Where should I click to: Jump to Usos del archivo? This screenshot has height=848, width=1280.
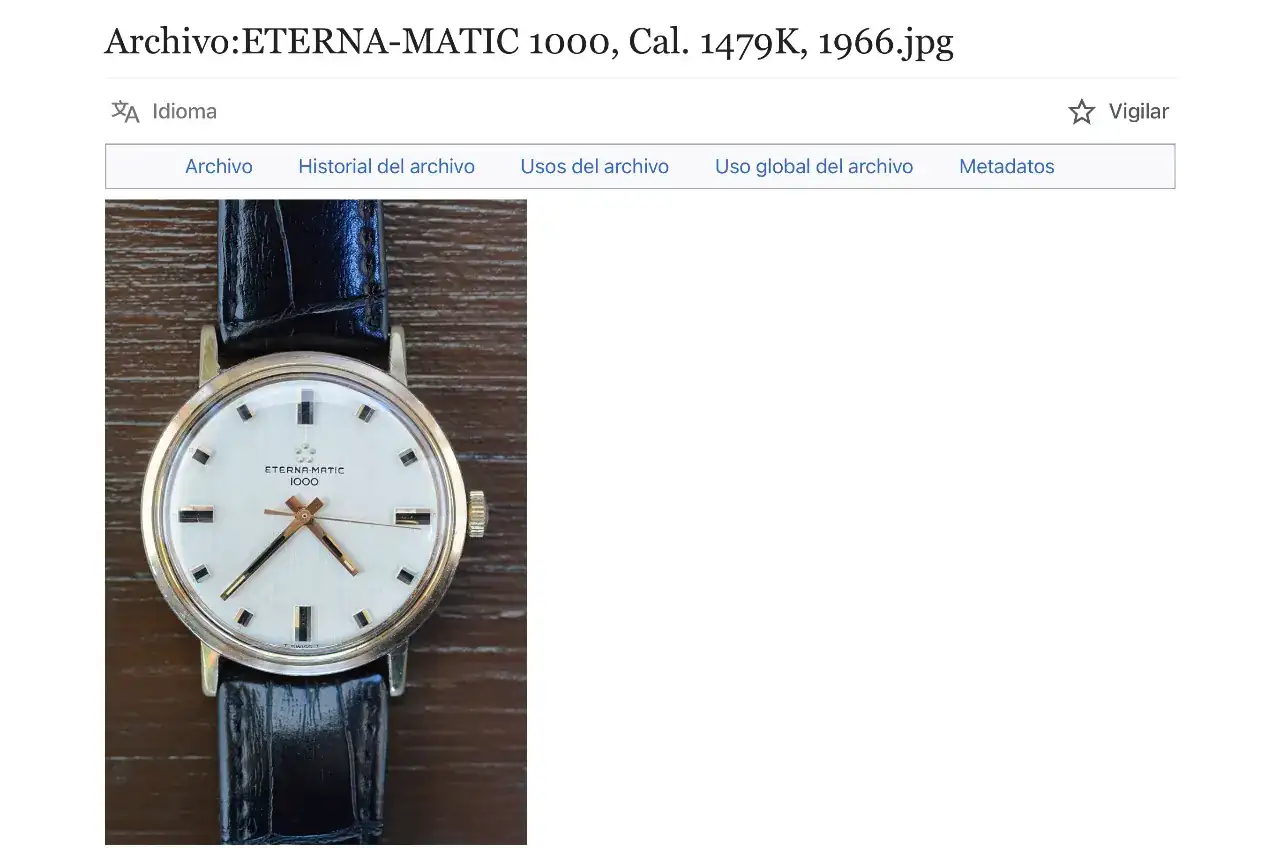(594, 166)
